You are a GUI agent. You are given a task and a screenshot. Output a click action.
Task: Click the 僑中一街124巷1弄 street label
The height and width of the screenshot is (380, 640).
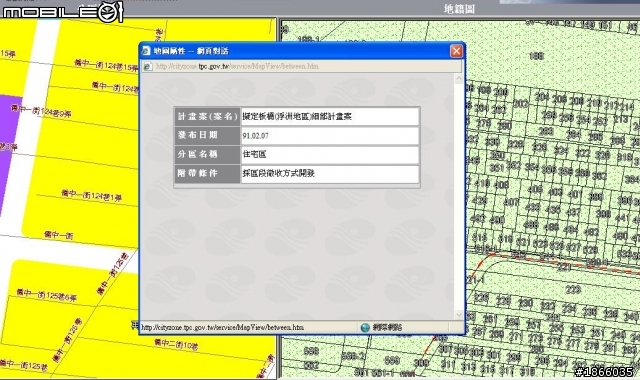coord(91,195)
